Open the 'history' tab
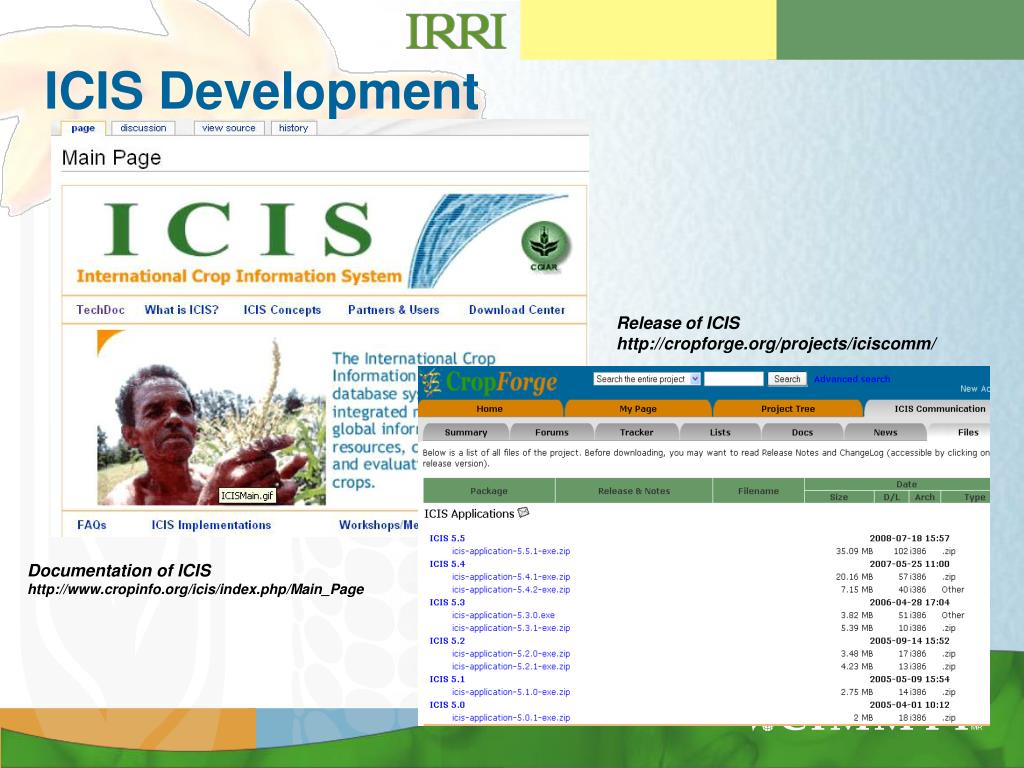Screen dimensions: 1024x768 click(293, 128)
